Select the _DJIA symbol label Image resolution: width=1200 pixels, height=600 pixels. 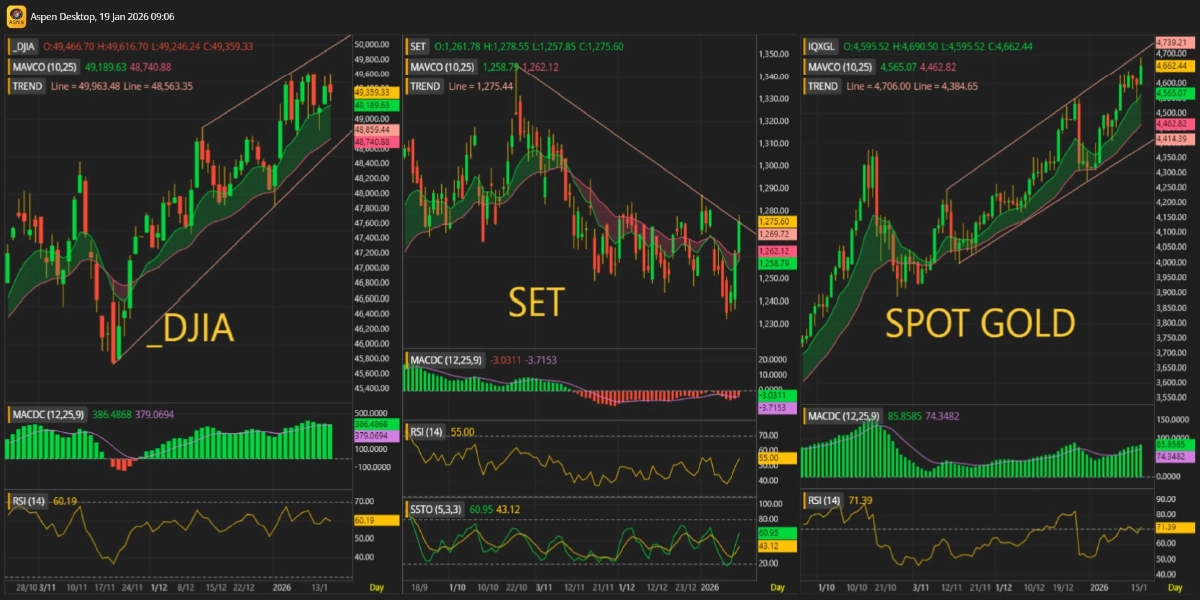(x=24, y=47)
